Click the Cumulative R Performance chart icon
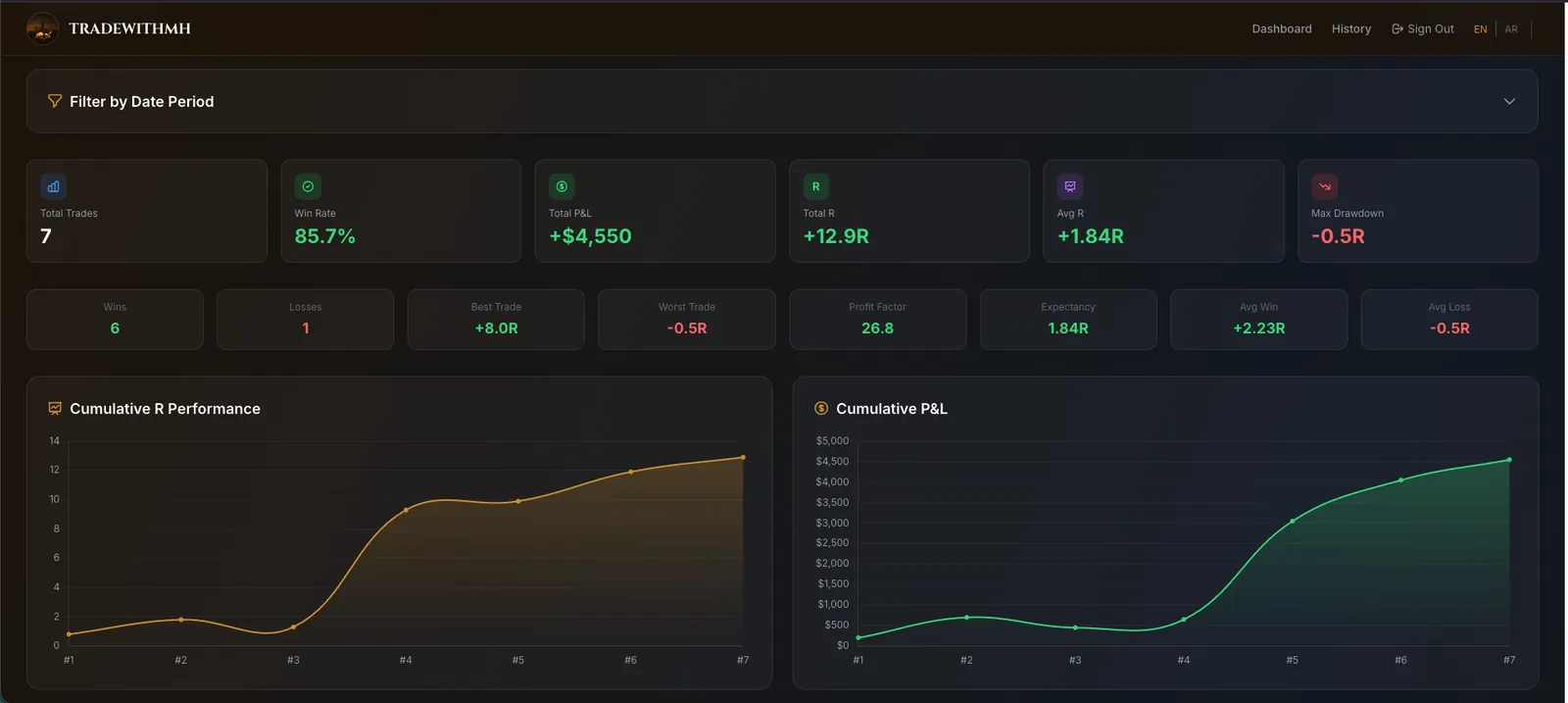Viewport: 1568px width, 703px height. pos(55,409)
